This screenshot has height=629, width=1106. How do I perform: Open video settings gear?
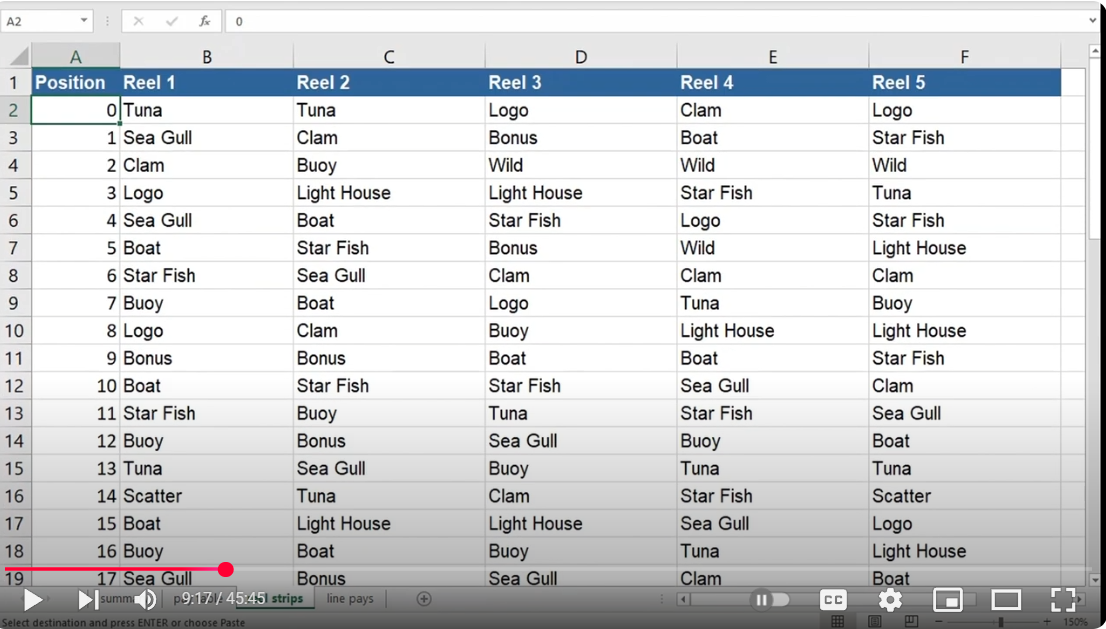(x=890, y=599)
